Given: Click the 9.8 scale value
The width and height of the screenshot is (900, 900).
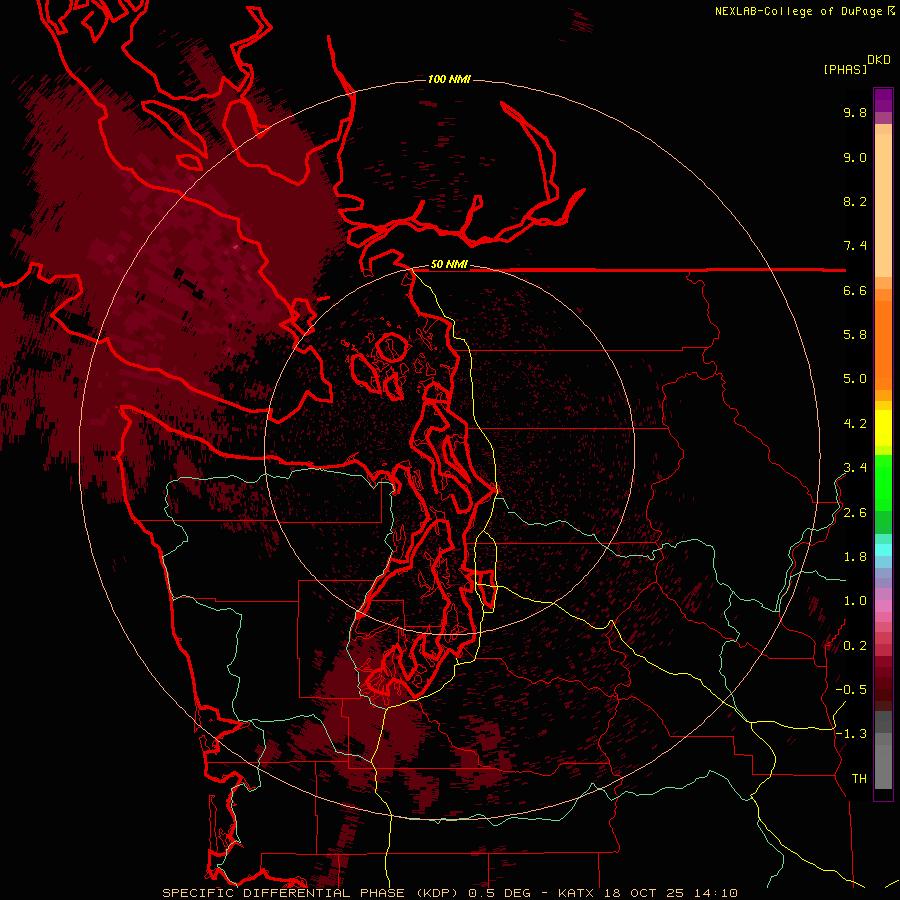Looking at the screenshot, I should tap(855, 112).
